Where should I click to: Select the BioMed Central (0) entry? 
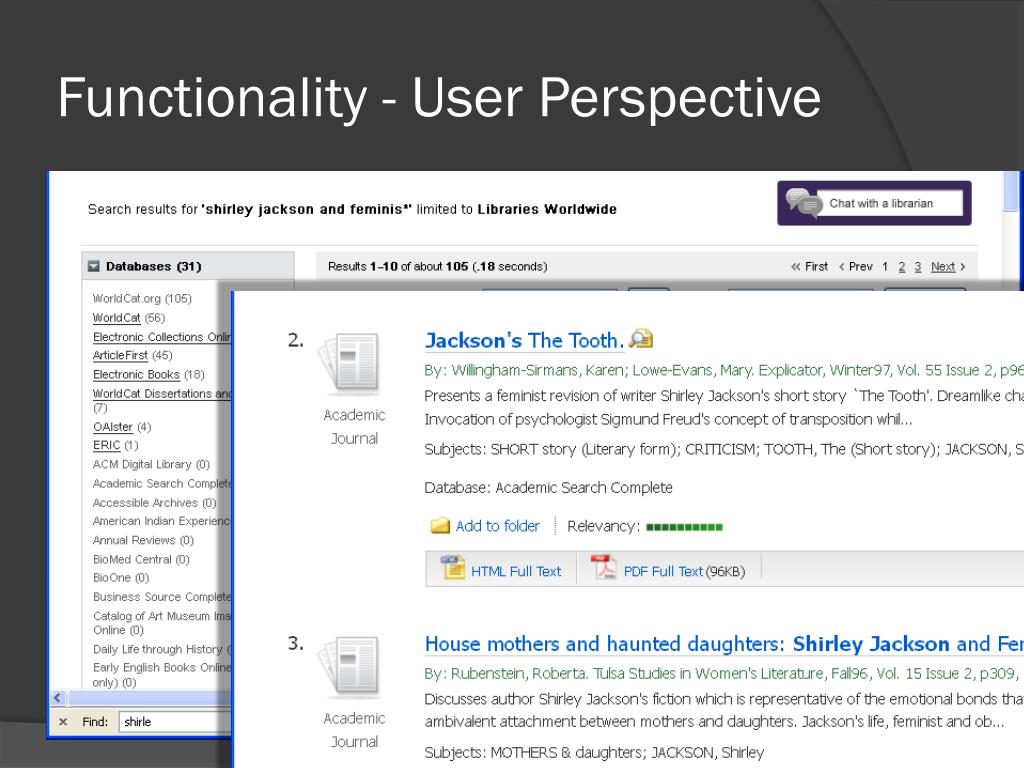point(141,560)
